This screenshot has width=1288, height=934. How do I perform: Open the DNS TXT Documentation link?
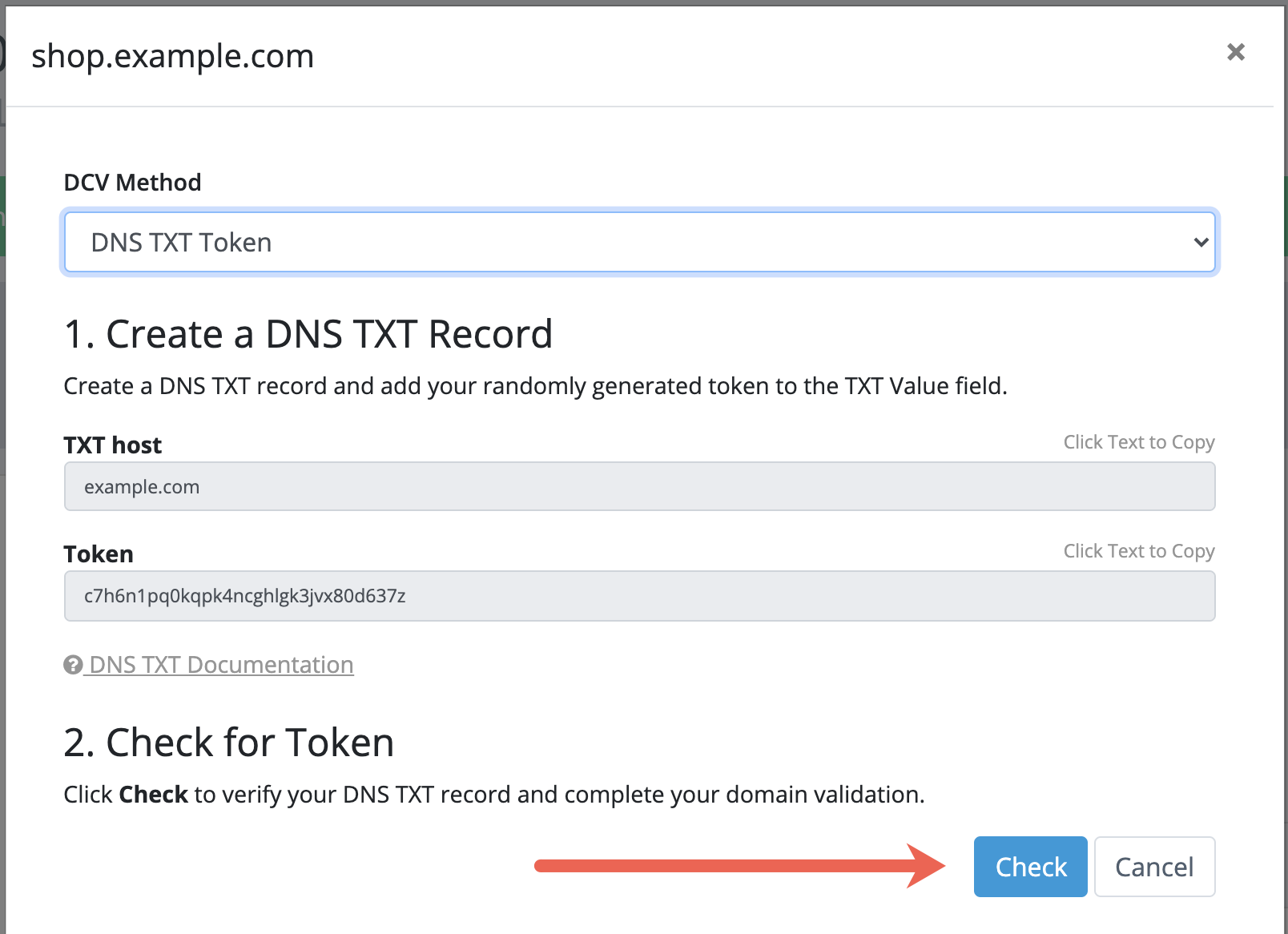221,665
